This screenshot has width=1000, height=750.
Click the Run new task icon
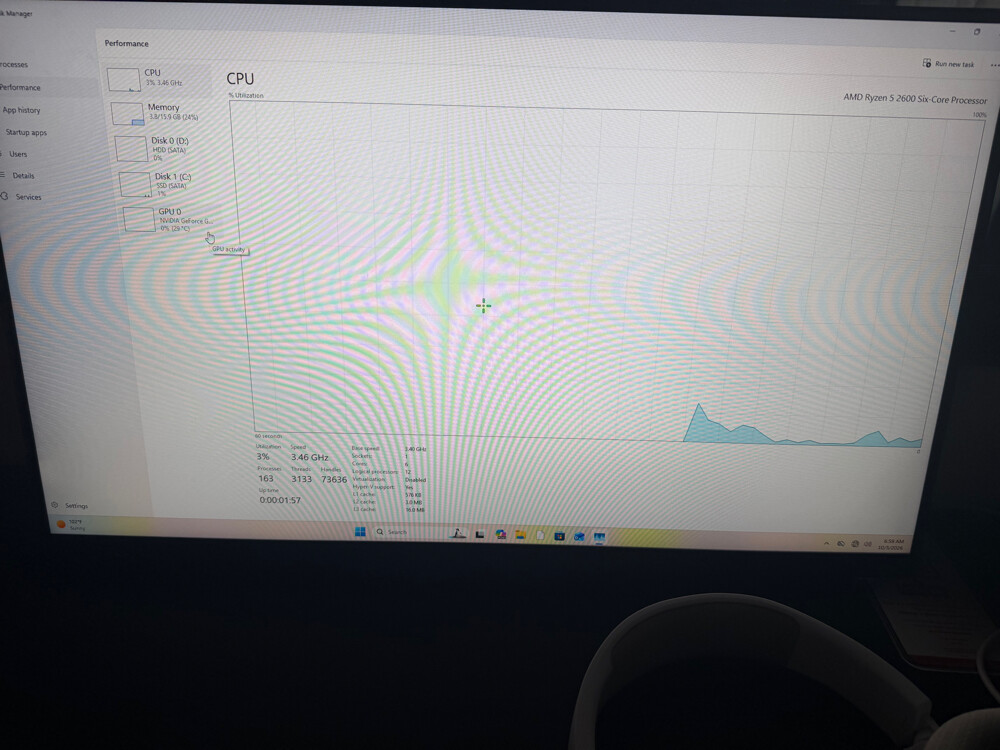927,62
